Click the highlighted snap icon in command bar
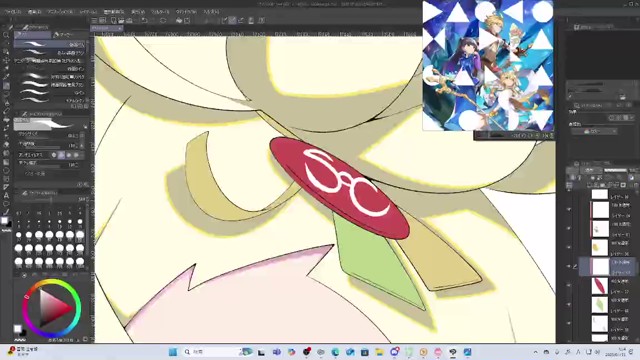 [232, 20]
